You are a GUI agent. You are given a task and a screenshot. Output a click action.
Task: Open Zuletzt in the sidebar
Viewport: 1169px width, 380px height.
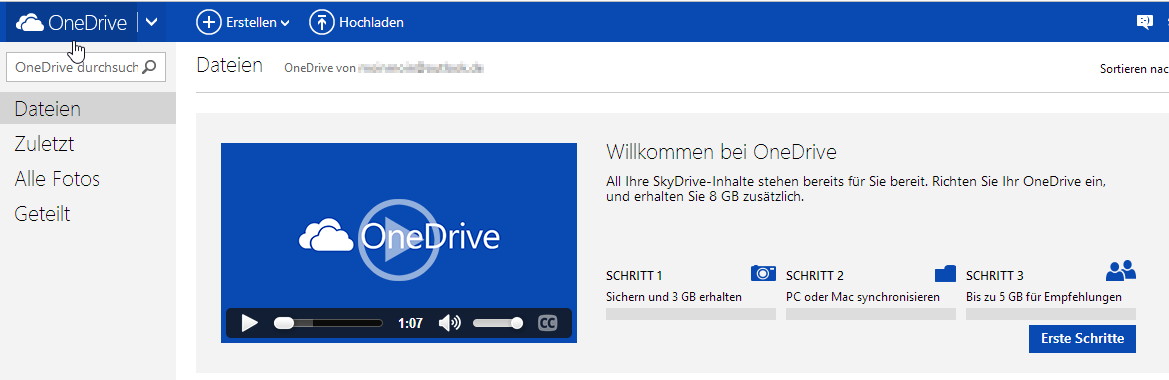tap(44, 144)
